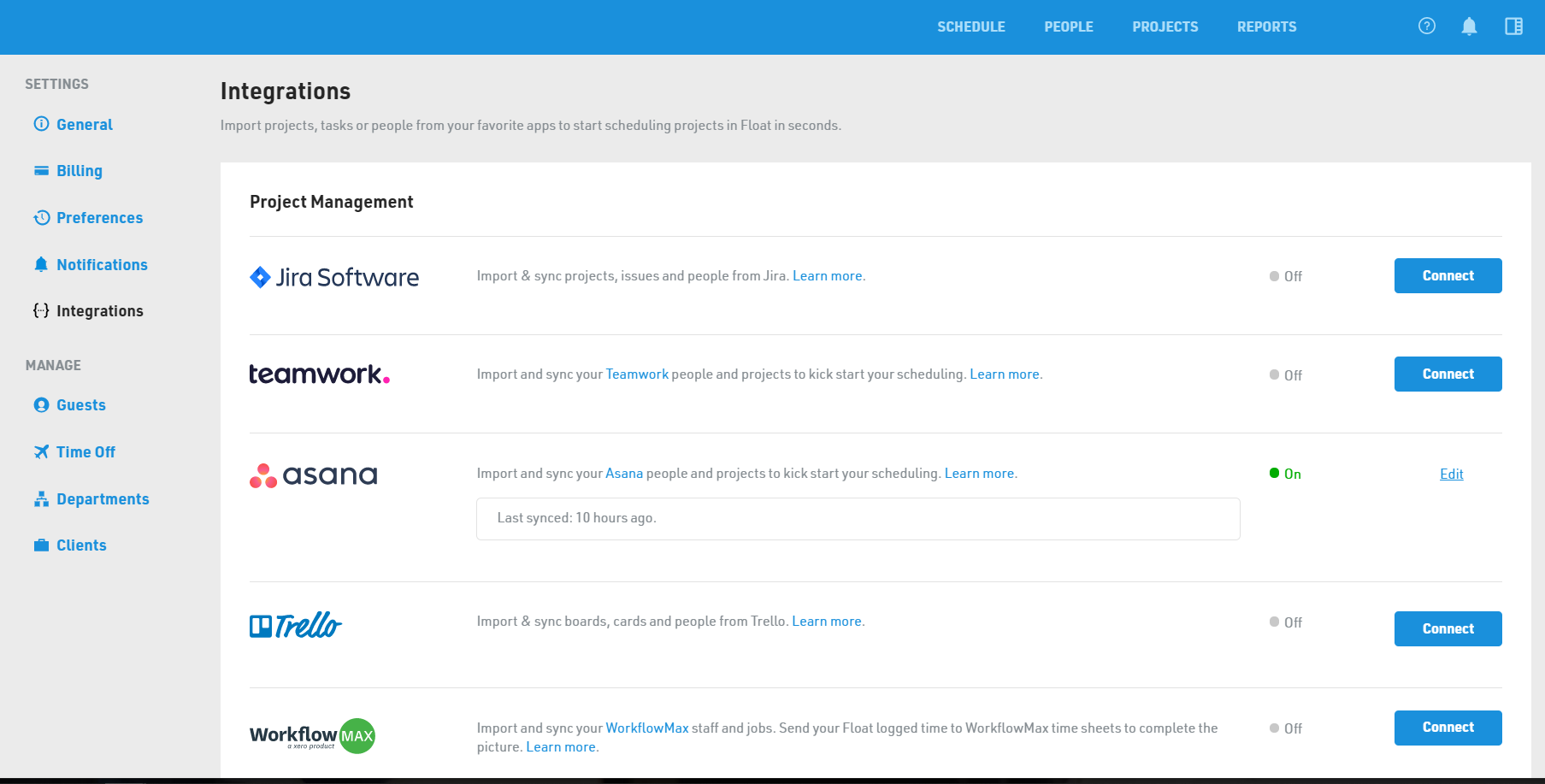The height and width of the screenshot is (784, 1545).
Task: Click the Guests person icon
Action: 41,405
